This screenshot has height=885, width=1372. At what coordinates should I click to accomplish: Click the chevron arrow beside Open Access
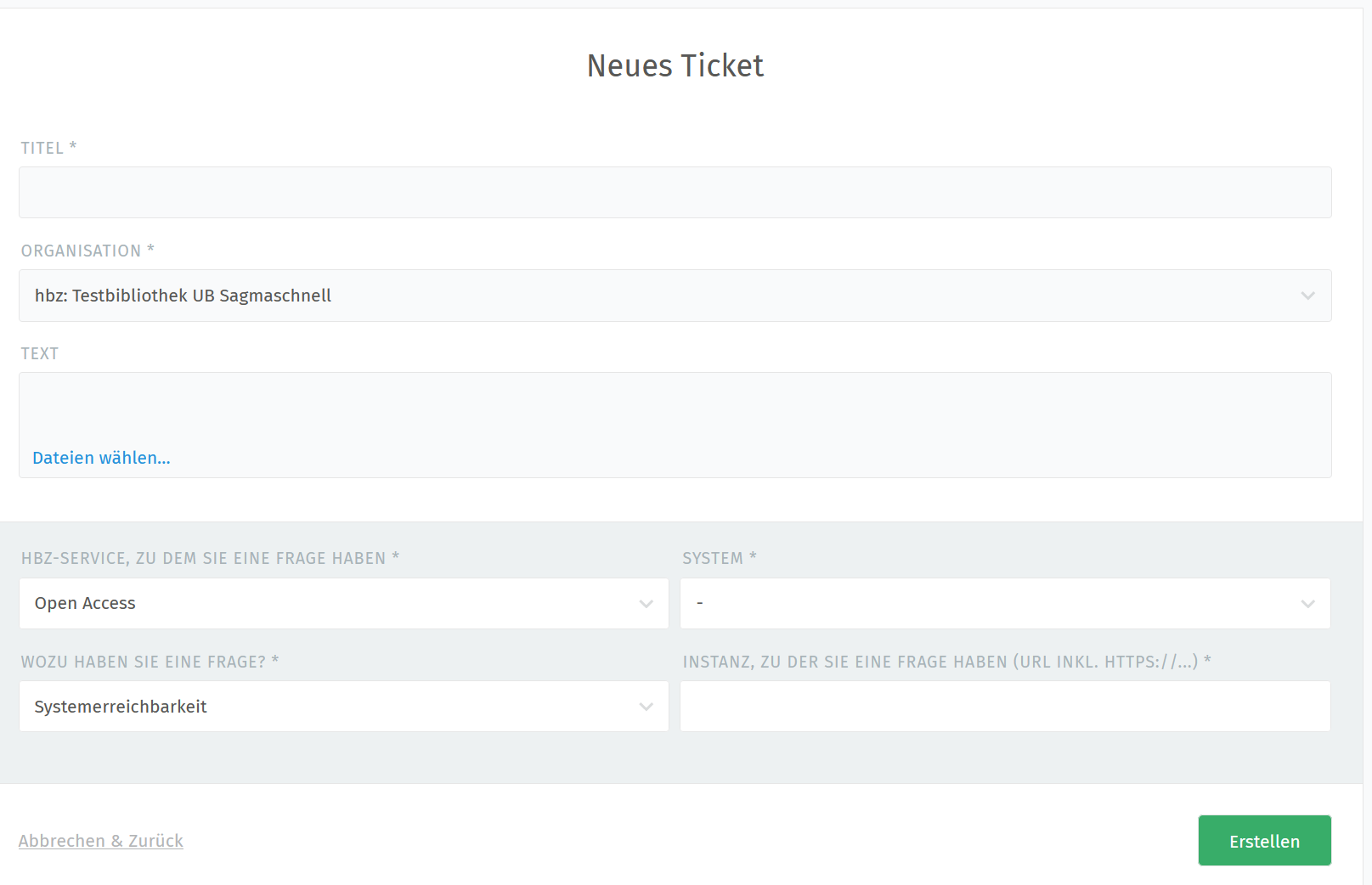[646, 604]
